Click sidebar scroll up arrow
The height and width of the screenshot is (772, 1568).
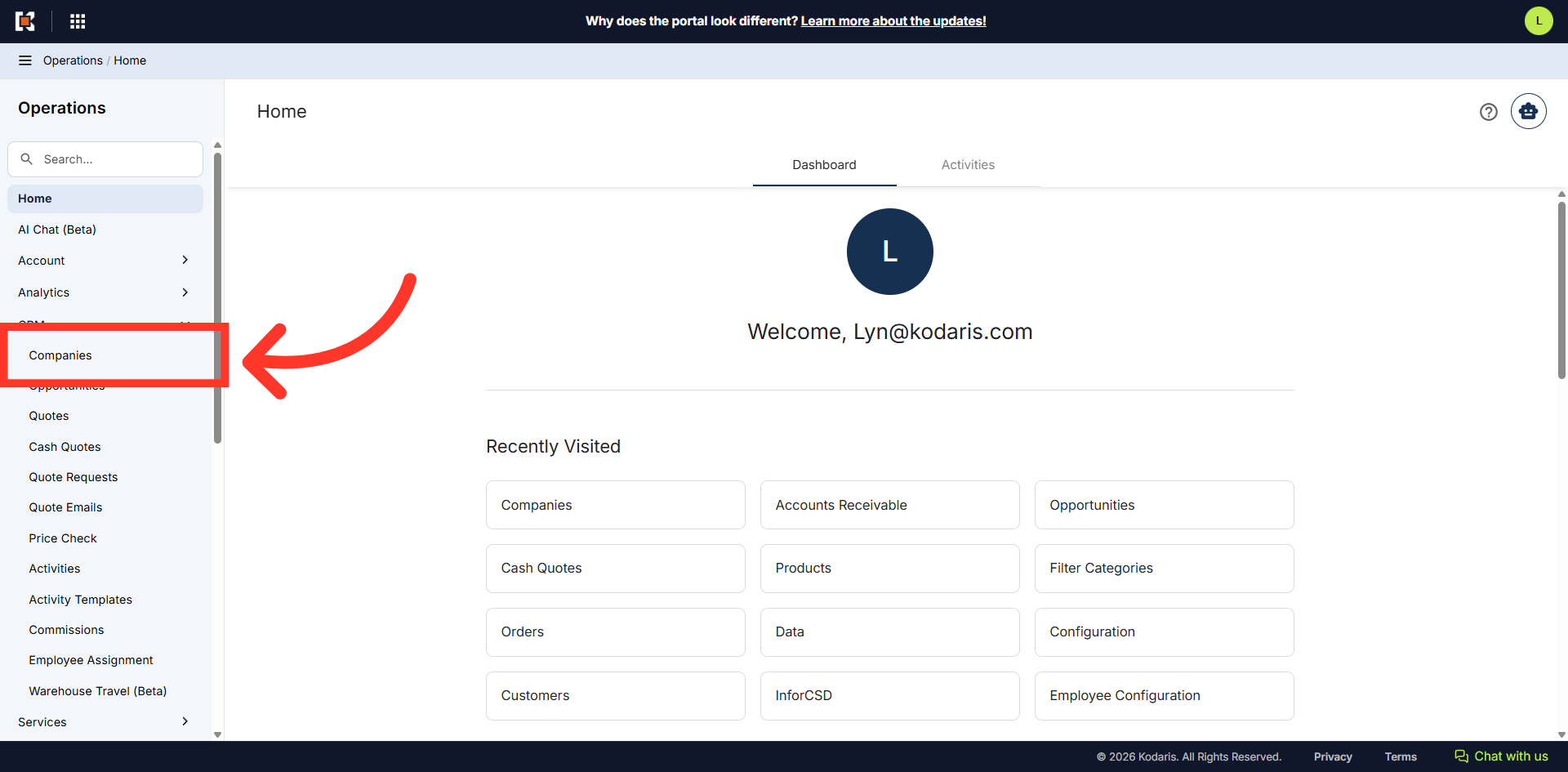tap(217, 145)
